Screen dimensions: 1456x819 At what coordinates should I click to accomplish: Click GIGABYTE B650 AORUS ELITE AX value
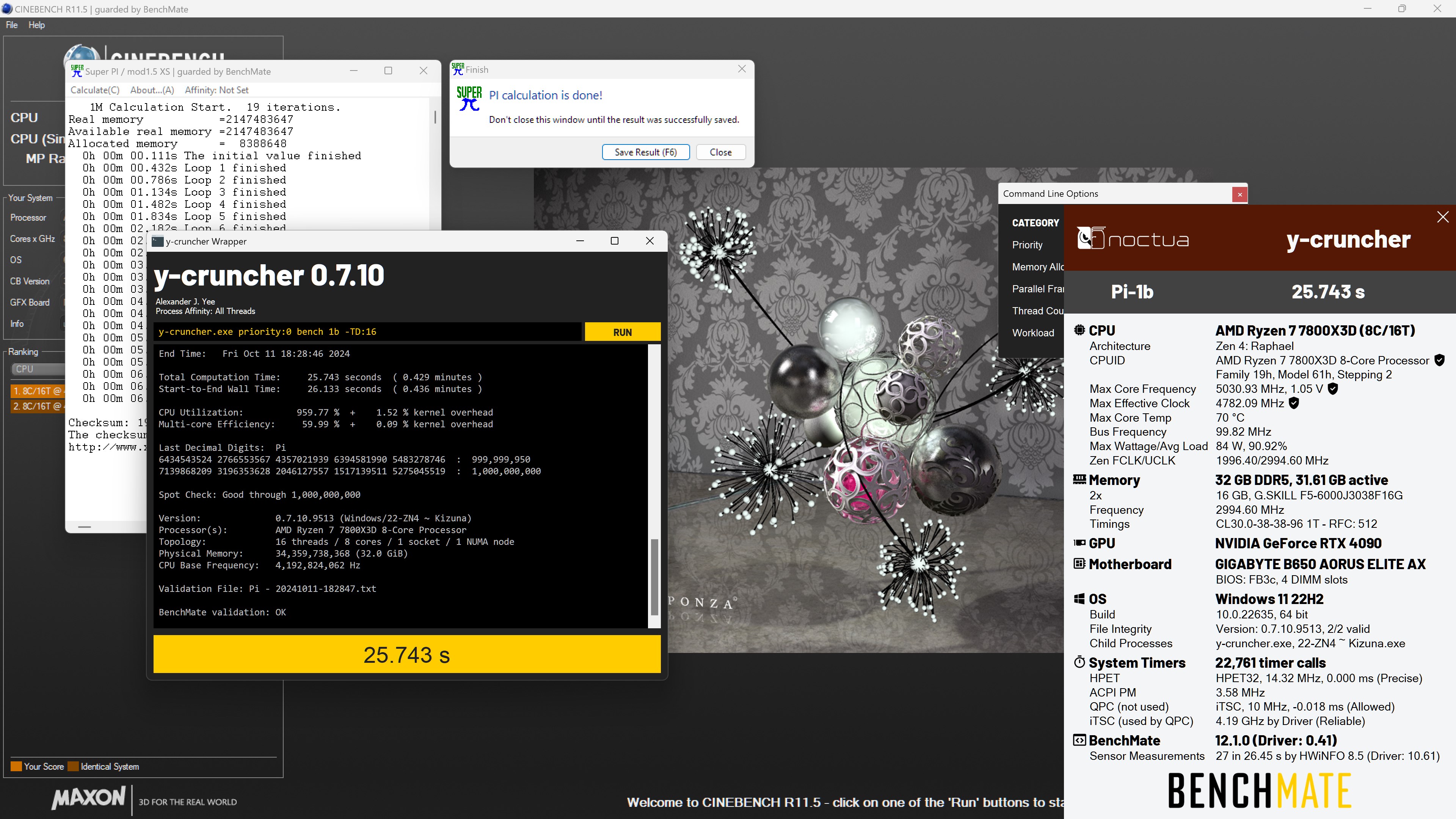coord(1320,564)
